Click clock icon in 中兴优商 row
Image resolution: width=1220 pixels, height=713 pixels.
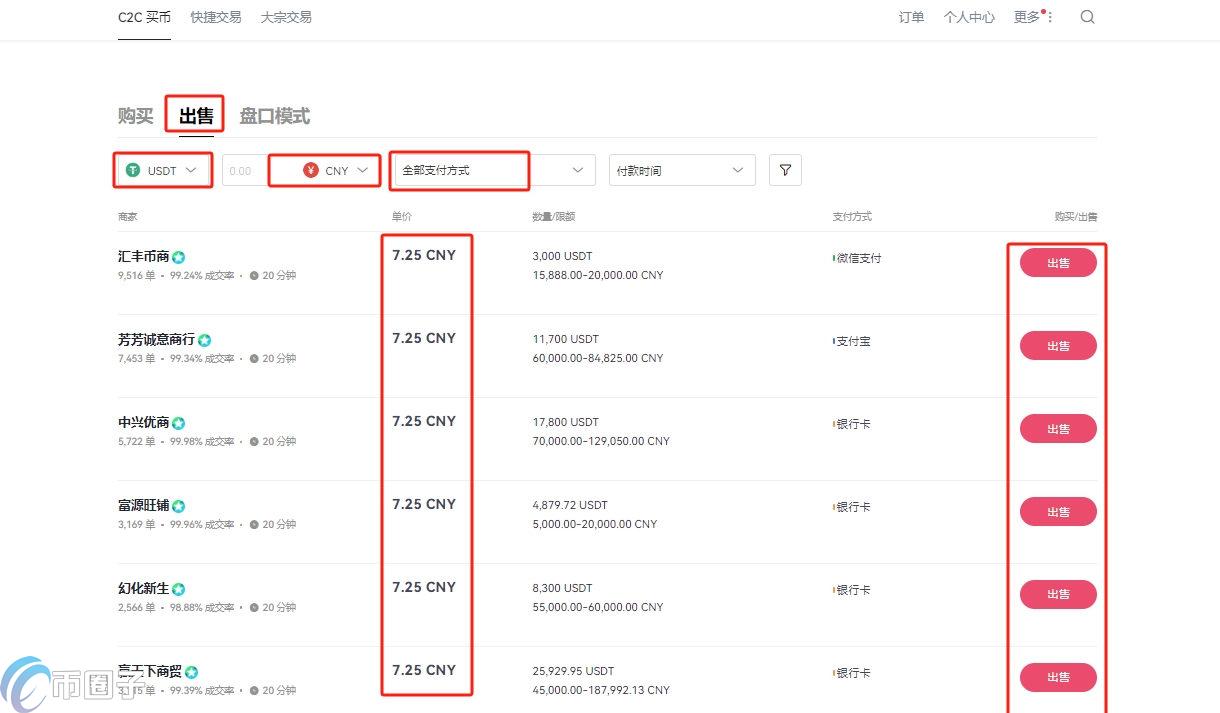(x=254, y=441)
